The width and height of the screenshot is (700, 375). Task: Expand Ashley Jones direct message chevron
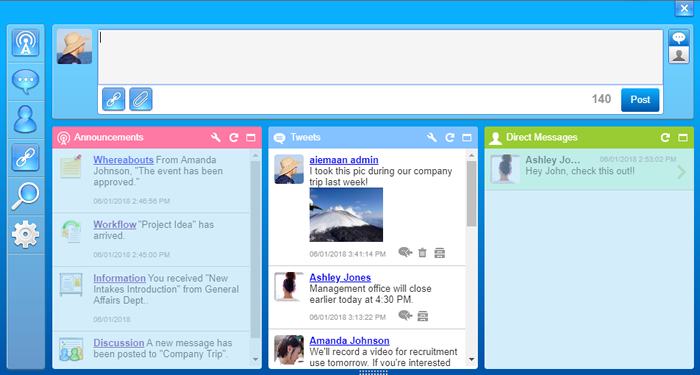pyautogui.click(x=681, y=172)
